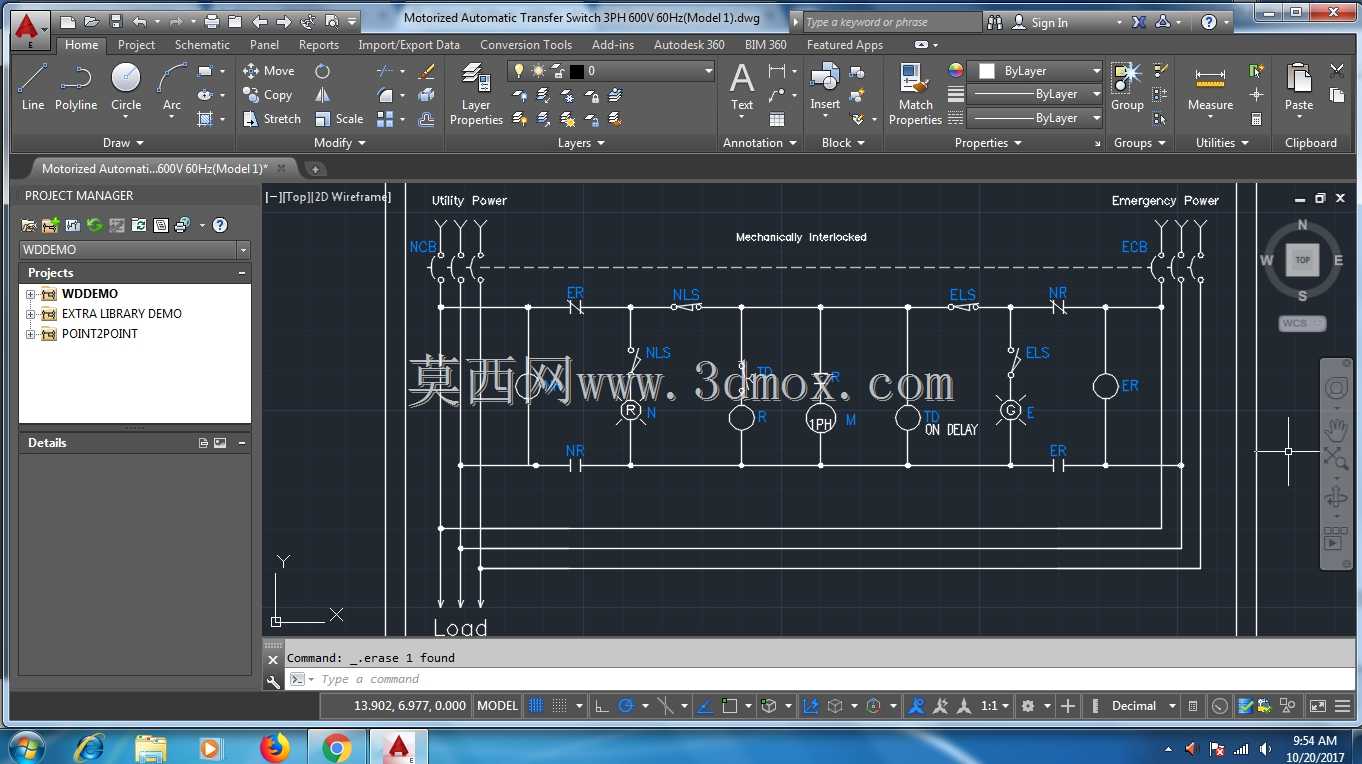
Task: Click the Pan hand icon on navigation bar
Action: click(1336, 429)
